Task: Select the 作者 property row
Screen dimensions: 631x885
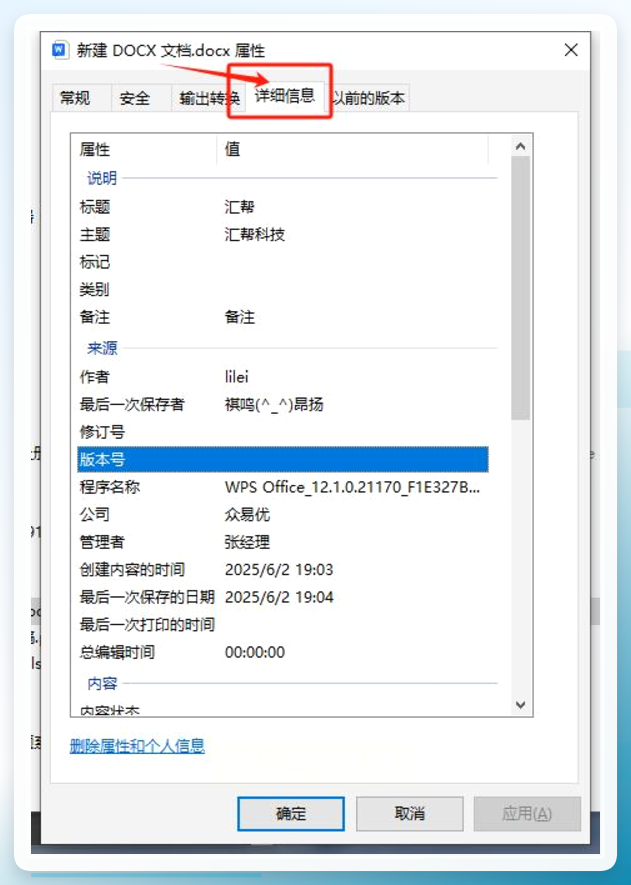Action: click(x=282, y=376)
